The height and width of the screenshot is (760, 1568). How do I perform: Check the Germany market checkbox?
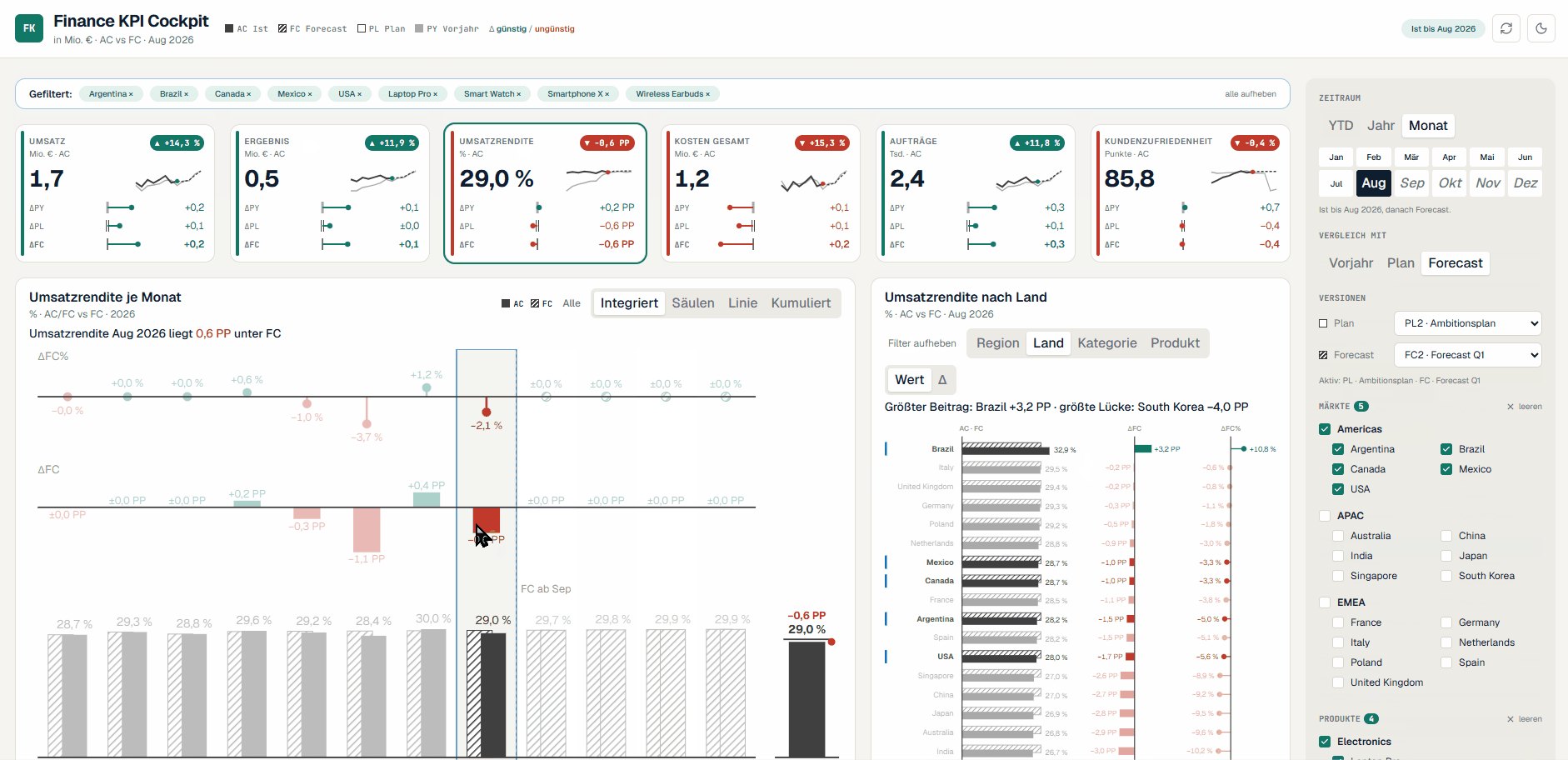(x=1446, y=622)
